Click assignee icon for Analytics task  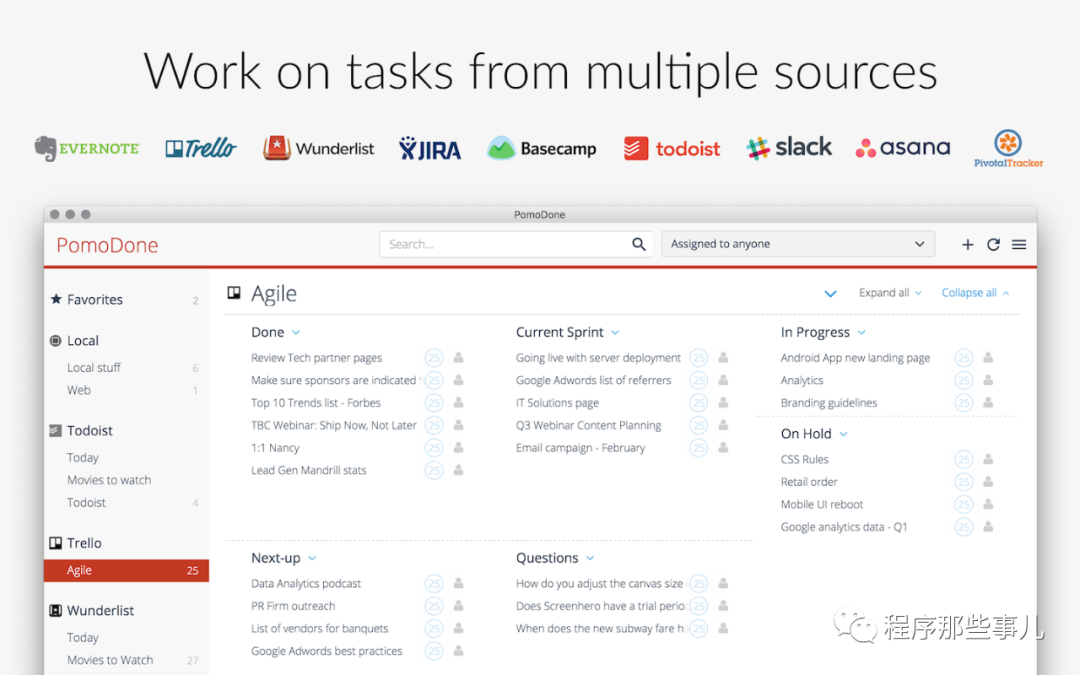click(988, 380)
